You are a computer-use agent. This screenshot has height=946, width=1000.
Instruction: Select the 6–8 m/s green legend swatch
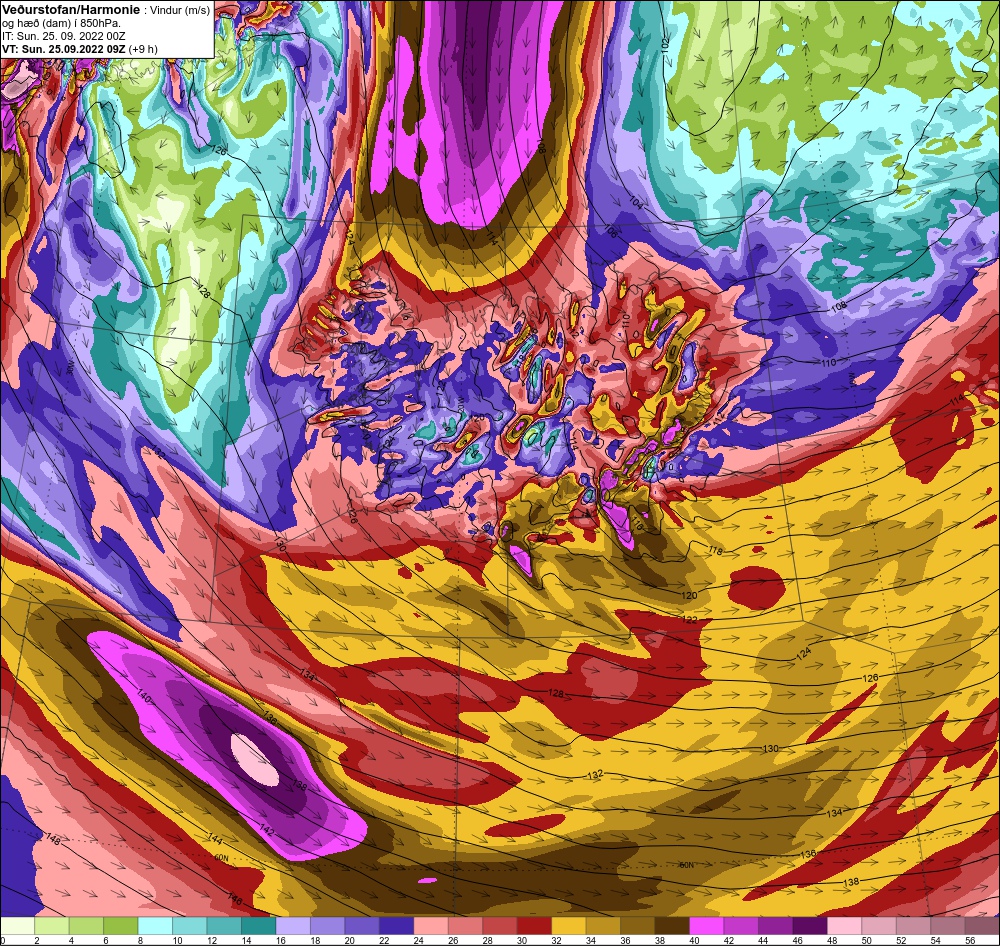point(121,926)
